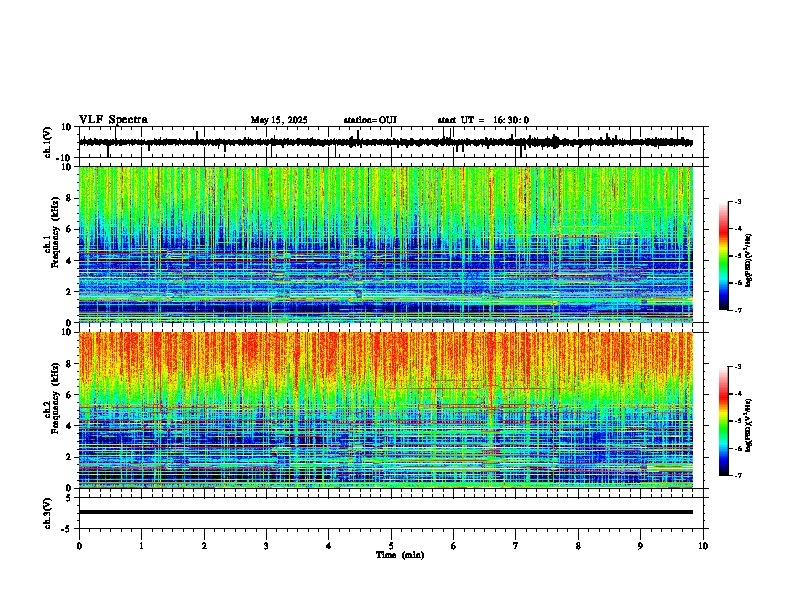792x612 pixels.
Task: Click time axis tick label "9"
Action: [640, 546]
